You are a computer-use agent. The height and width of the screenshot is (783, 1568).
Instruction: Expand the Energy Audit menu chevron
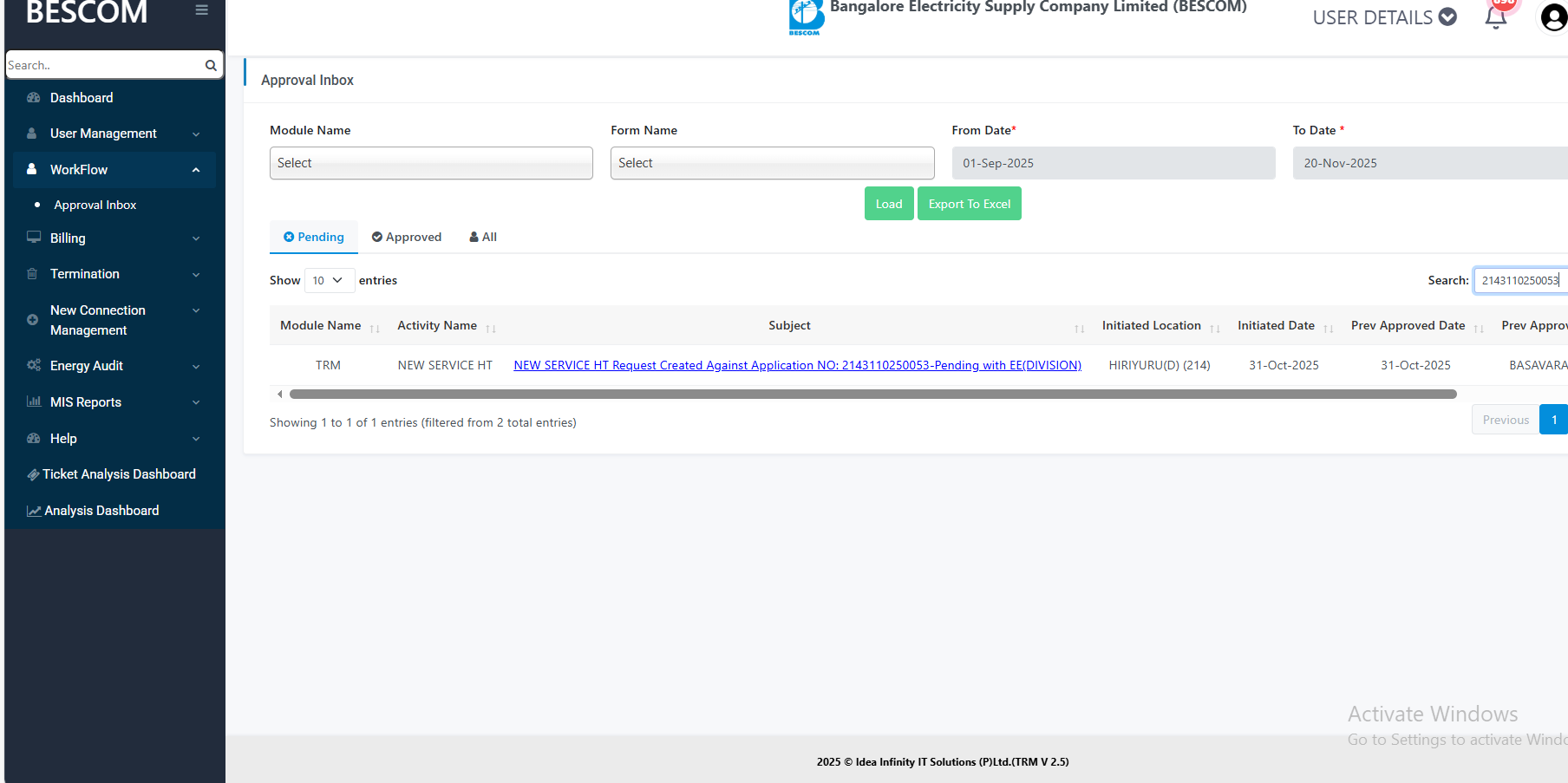[196, 367]
